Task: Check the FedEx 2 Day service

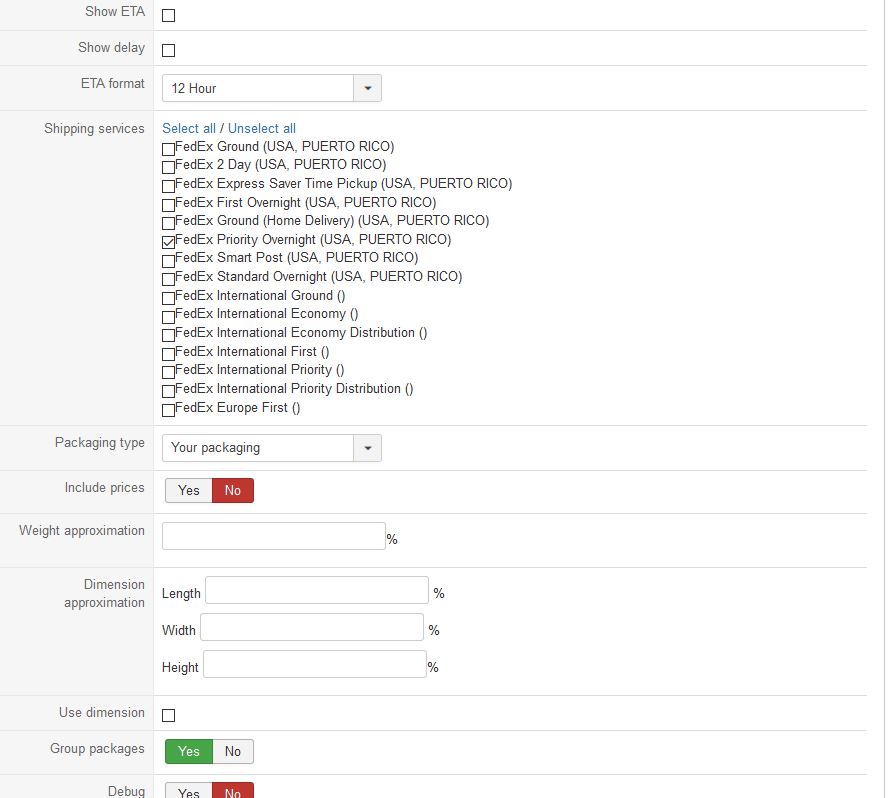Action: pyautogui.click(x=168, y=167)
